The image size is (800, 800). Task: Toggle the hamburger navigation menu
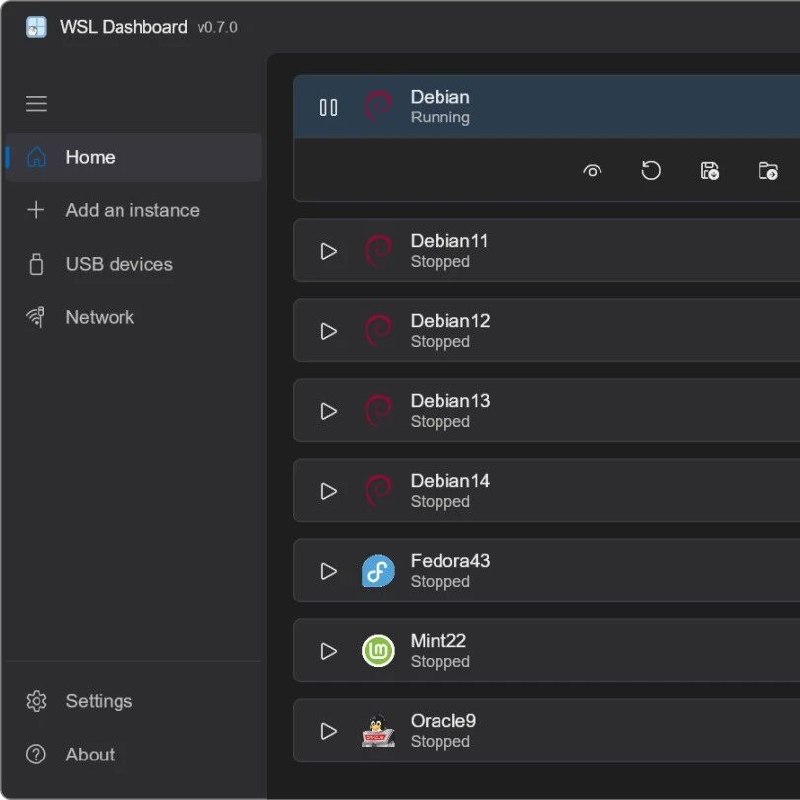coord(36,104)
